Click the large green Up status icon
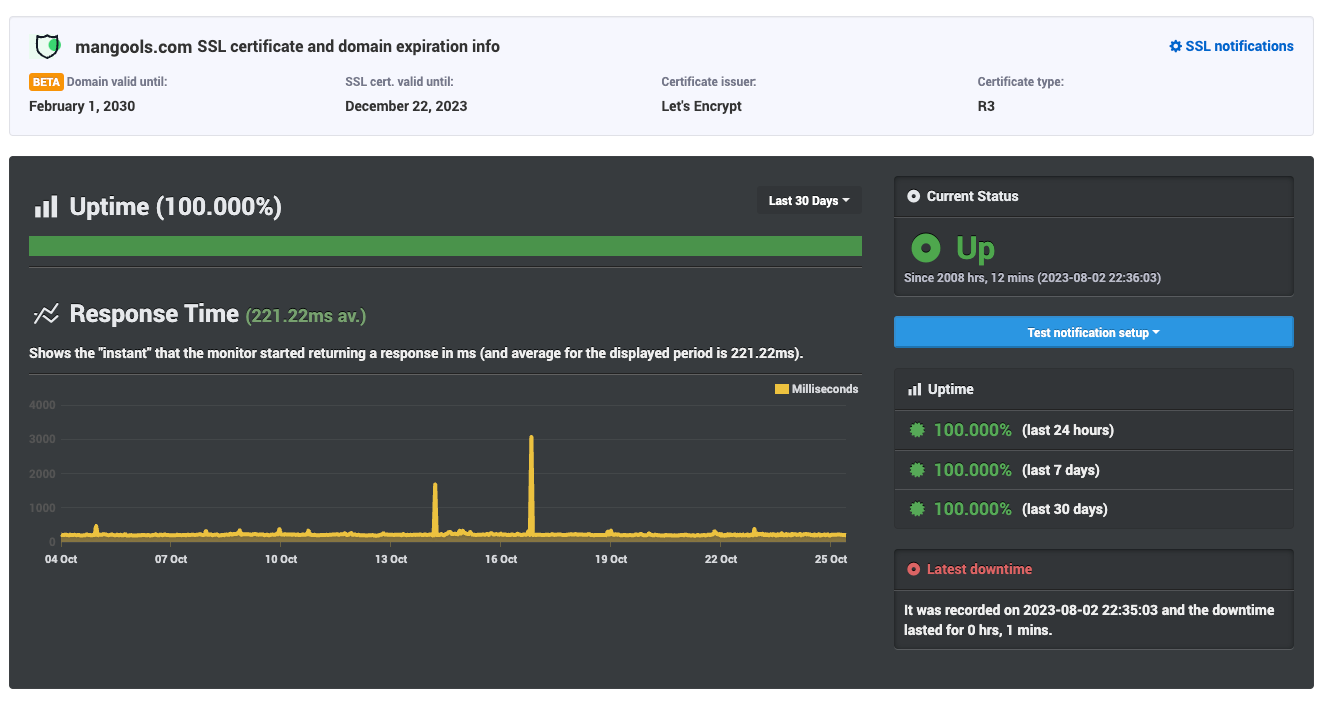Viewport: 1329px width, 705px height. pyautogui.click(x=926, y=247)
